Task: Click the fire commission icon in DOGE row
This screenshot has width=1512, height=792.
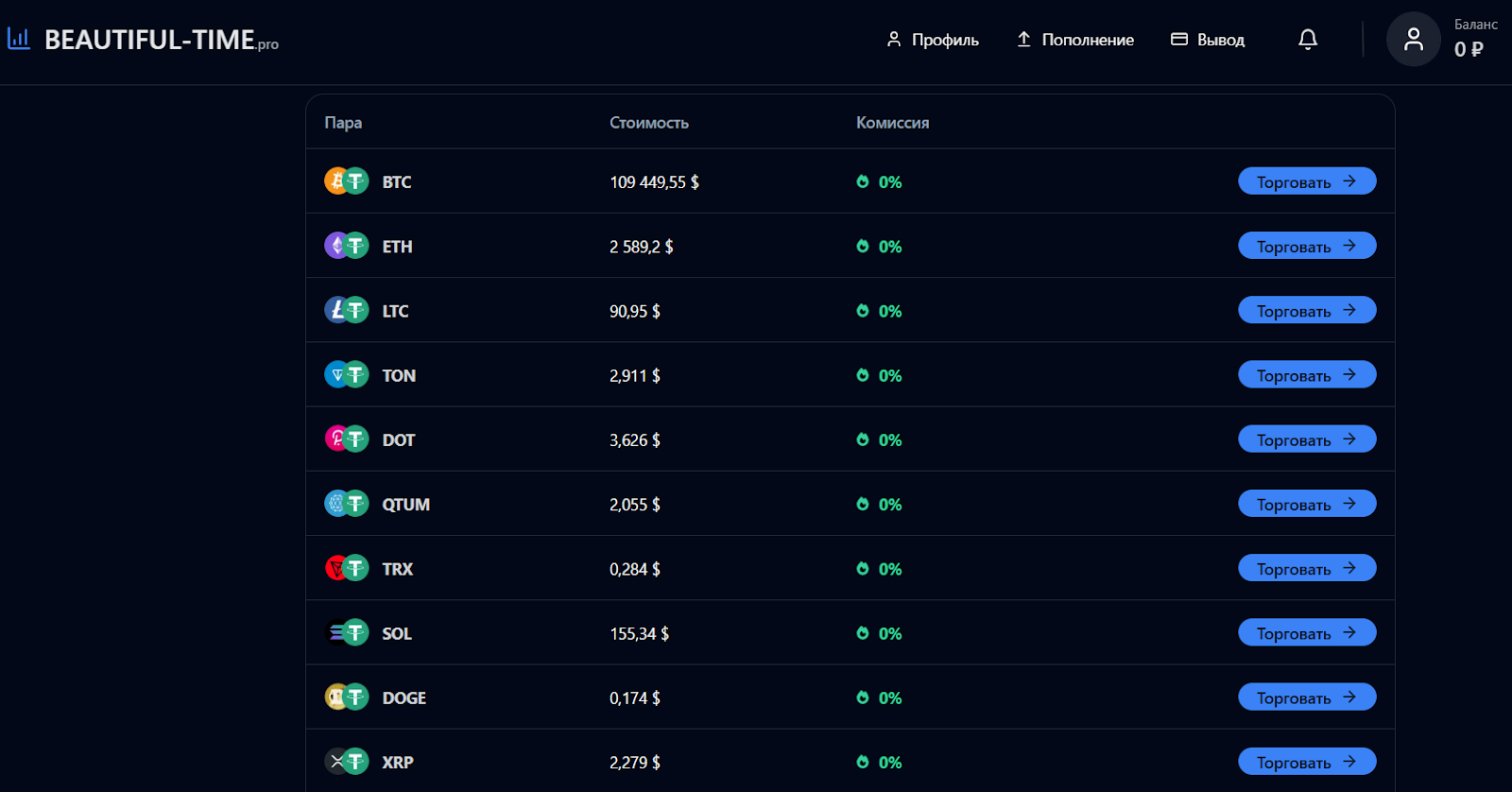Action: point(863,697)
